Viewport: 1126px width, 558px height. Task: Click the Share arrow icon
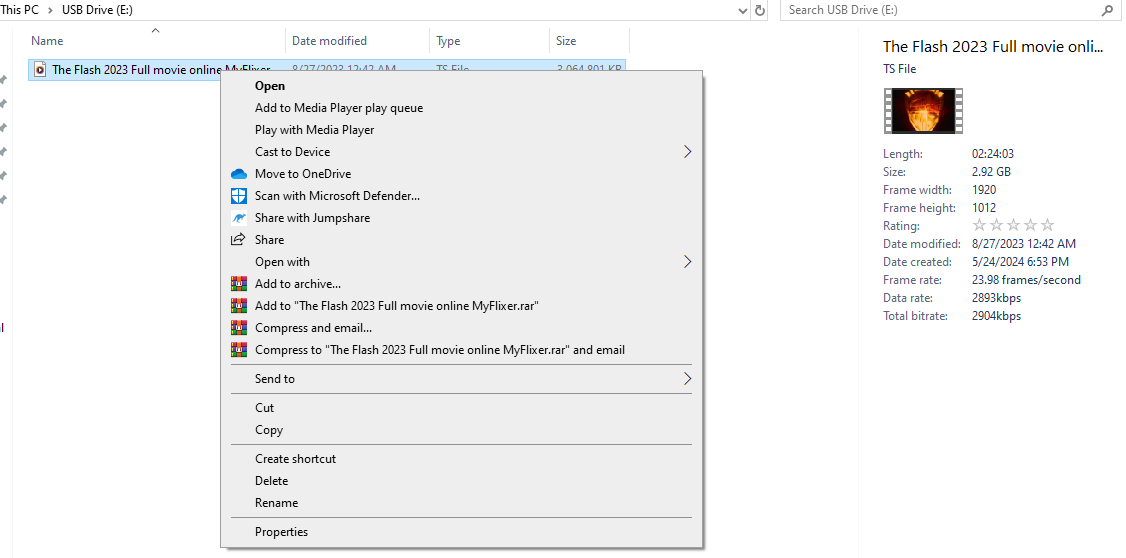click(238, 240)
